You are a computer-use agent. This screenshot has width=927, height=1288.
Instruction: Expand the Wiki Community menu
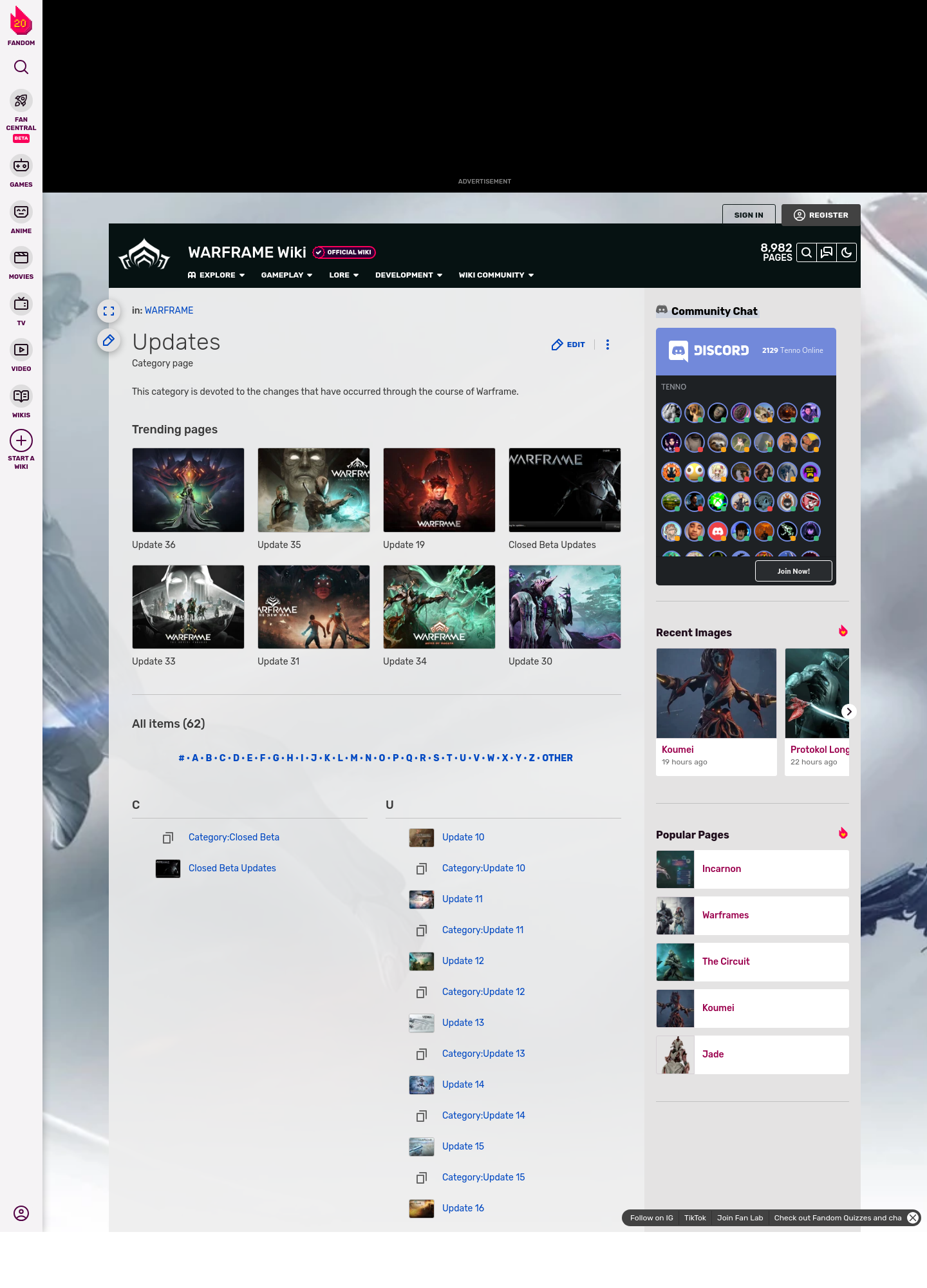coord(496,275)
